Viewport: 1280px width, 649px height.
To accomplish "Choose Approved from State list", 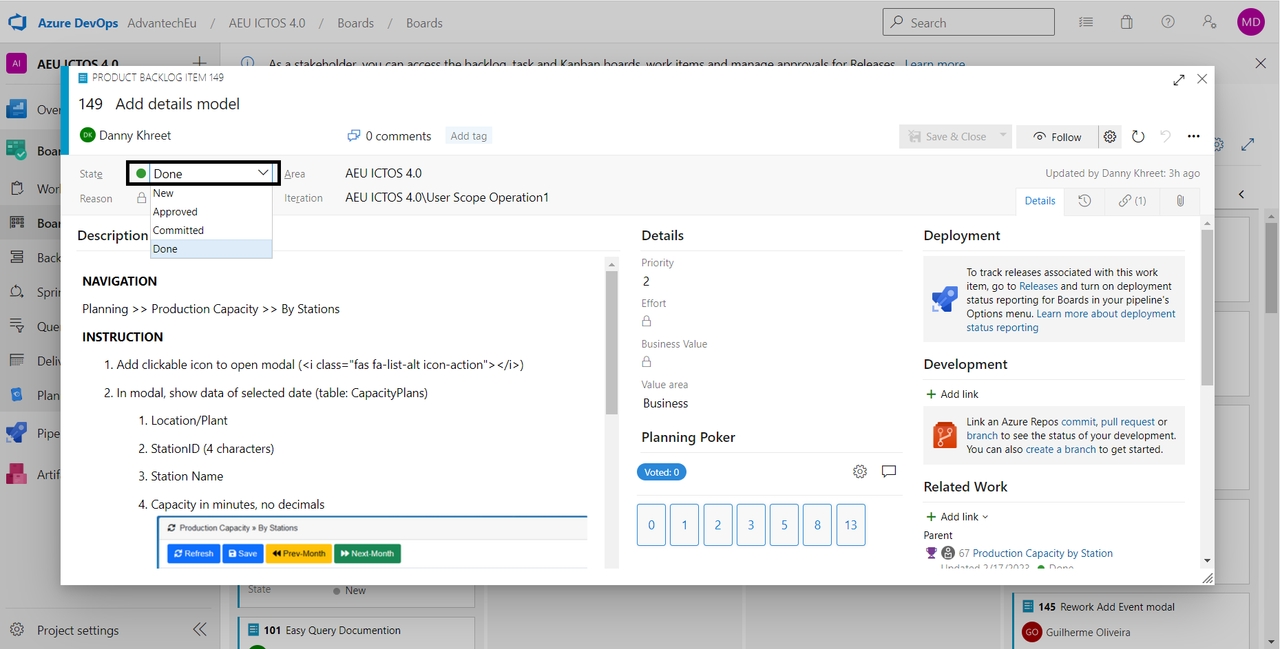I will point(175,212).
